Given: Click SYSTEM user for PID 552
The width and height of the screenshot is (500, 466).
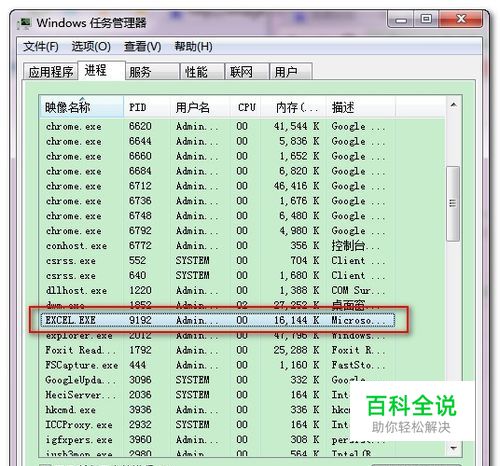Looking at the screenshot, I should tap(193, 261).
